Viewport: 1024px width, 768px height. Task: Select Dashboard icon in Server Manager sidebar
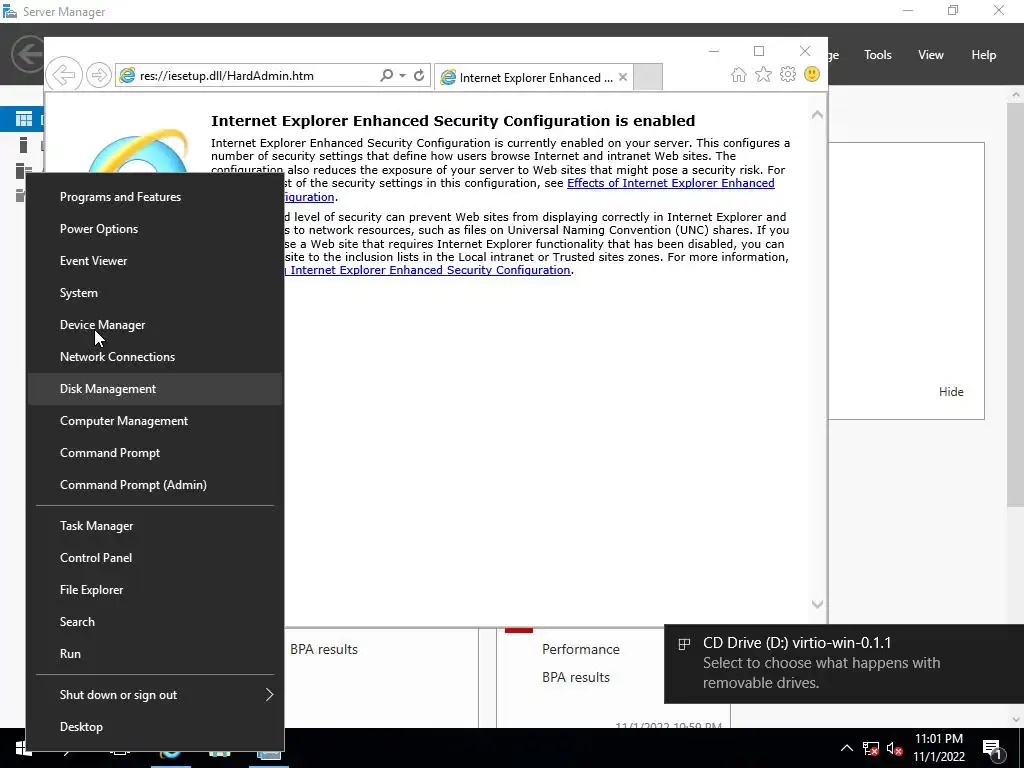click(24, 119)
